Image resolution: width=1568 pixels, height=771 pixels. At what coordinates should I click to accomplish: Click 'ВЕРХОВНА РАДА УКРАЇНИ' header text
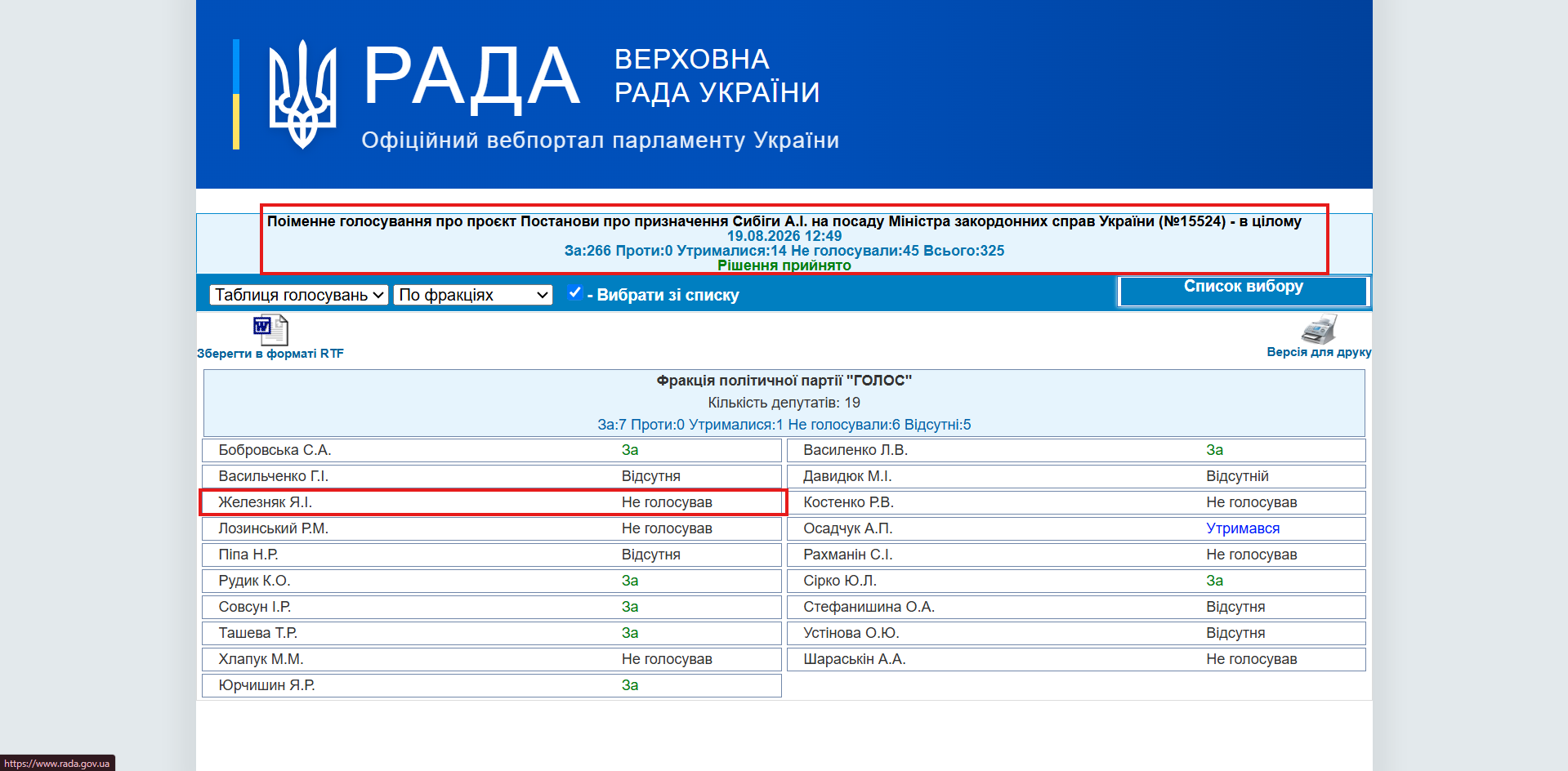717,76
